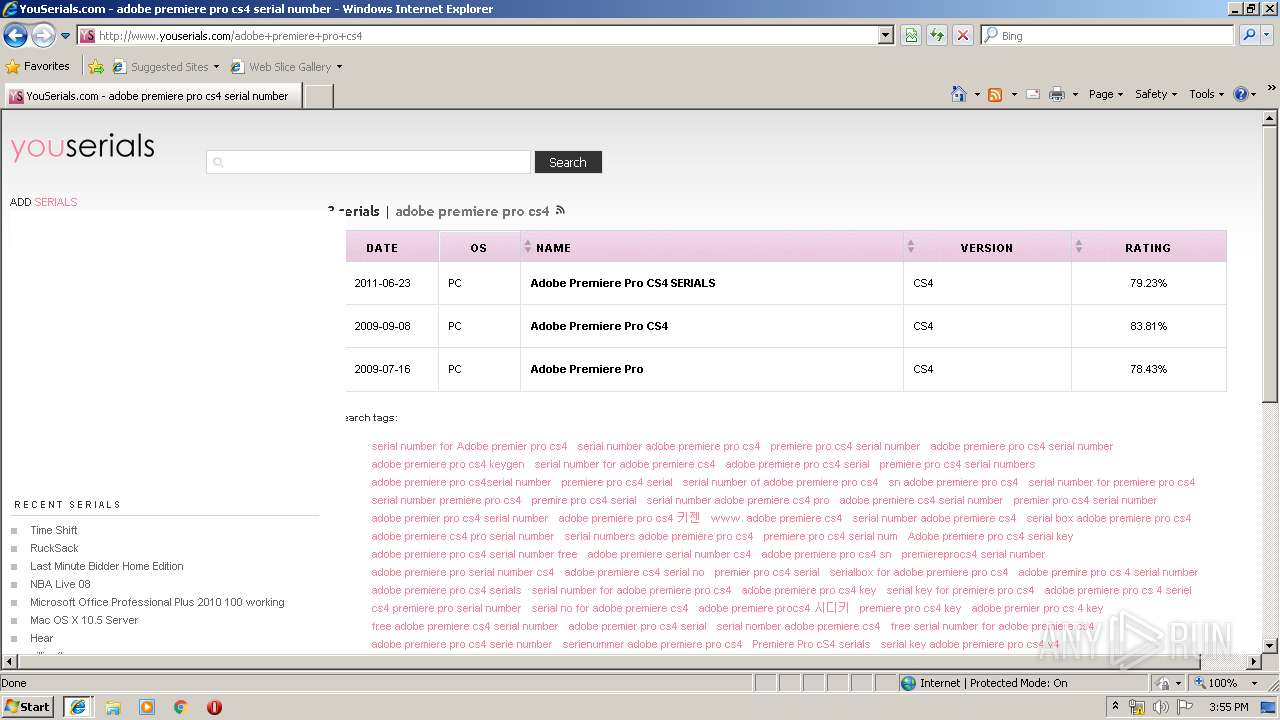Image resolution: width=1280 pixels, height=720 pixels.
Task: Open search provider dropdown next to Bing
Action: pos(1268,35)
